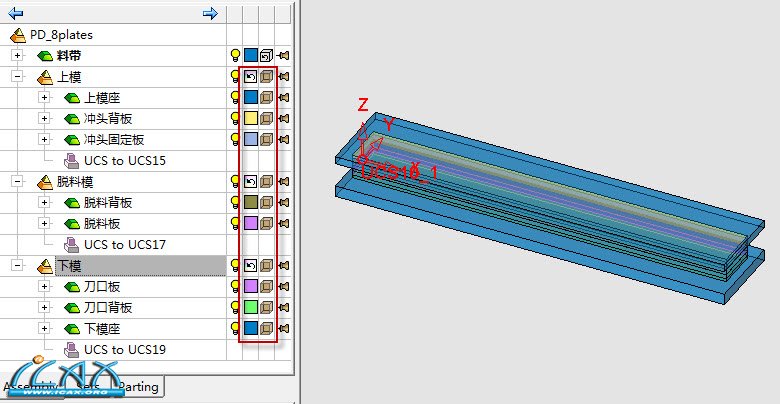
Task: Select the 脱料模 sub-assembly row
Action: tap(76, 182)
